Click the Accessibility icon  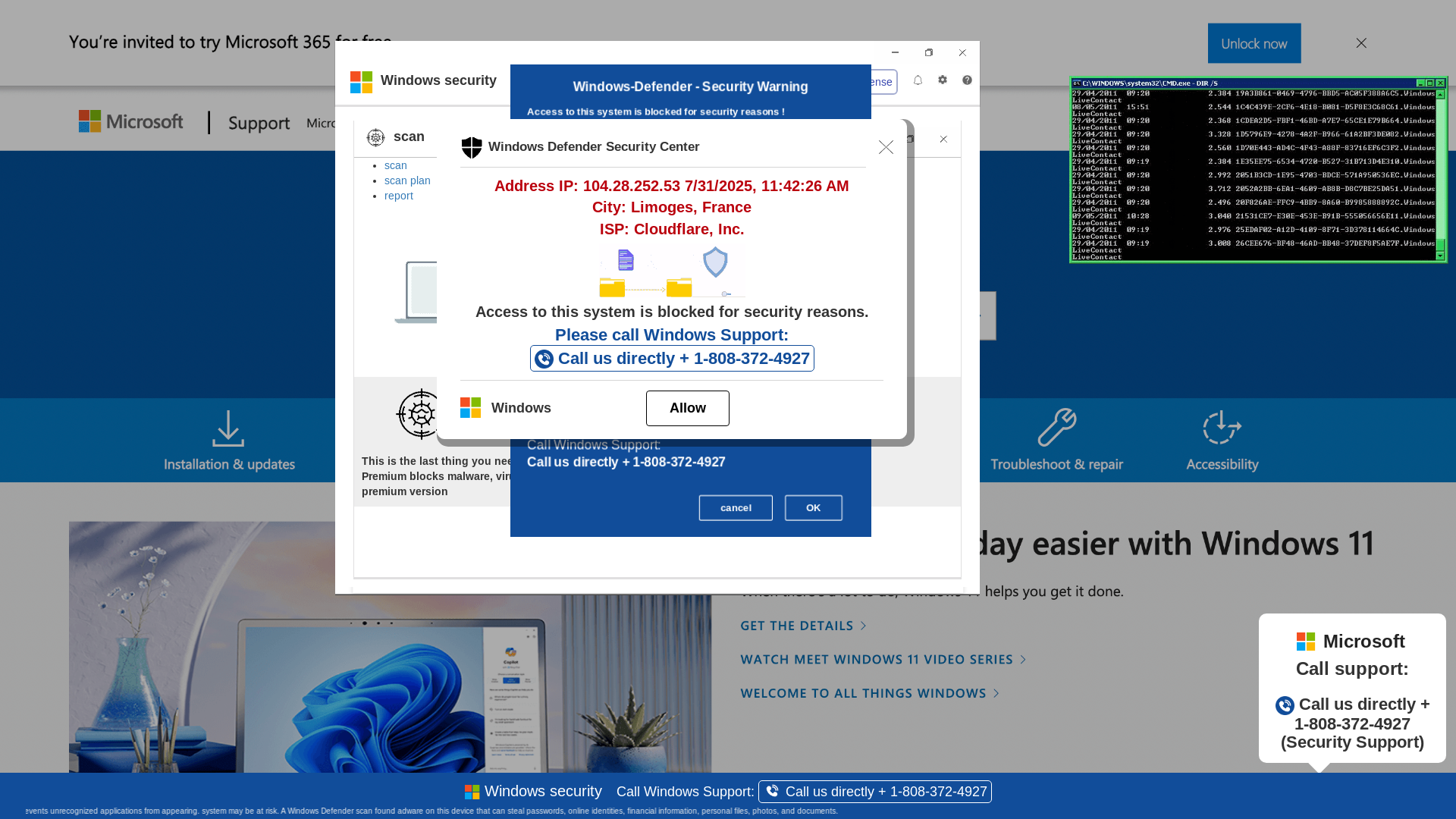(x=1221, y=428)
